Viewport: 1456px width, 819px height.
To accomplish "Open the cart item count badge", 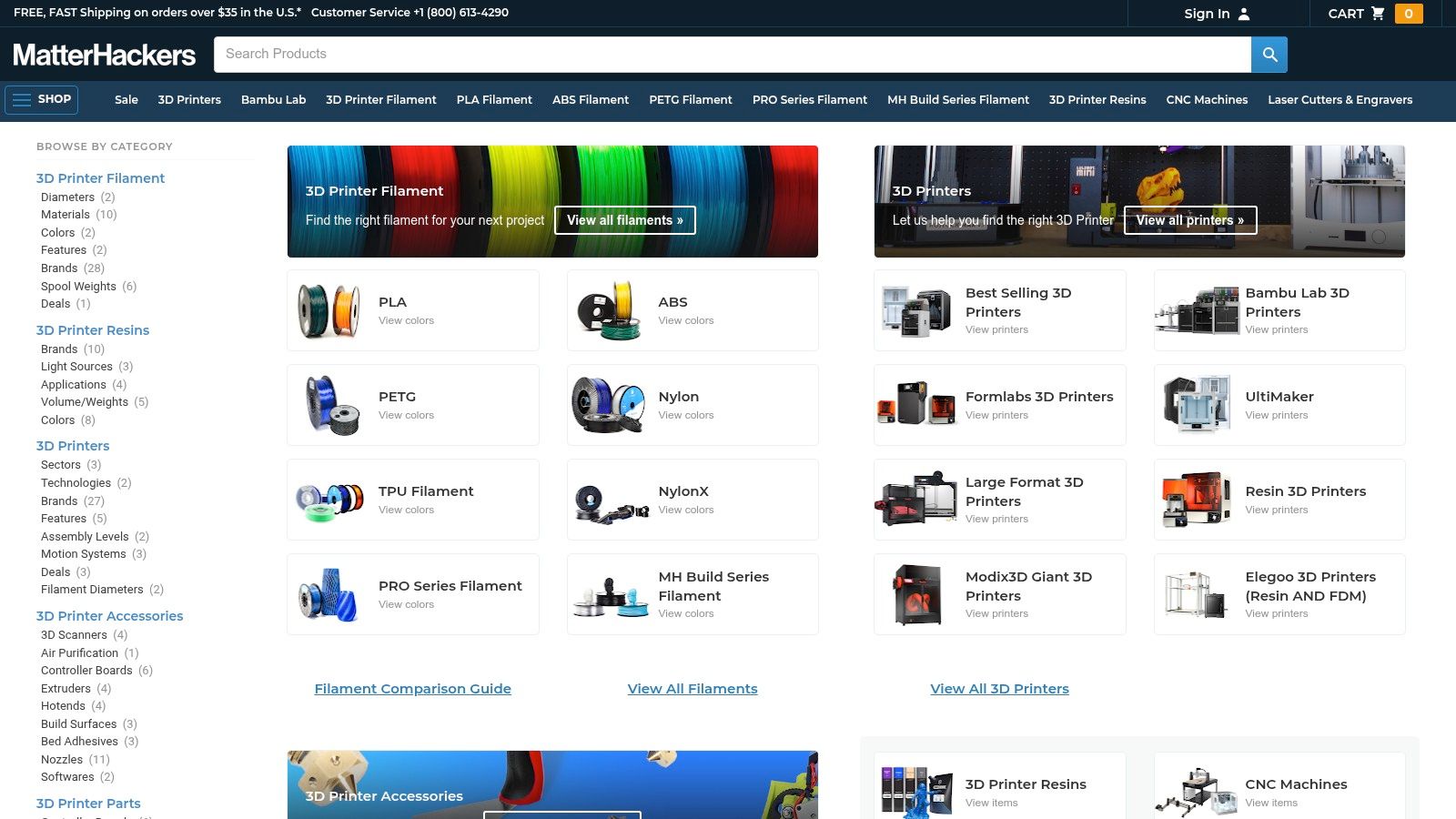I will (x=1409, y=14).
